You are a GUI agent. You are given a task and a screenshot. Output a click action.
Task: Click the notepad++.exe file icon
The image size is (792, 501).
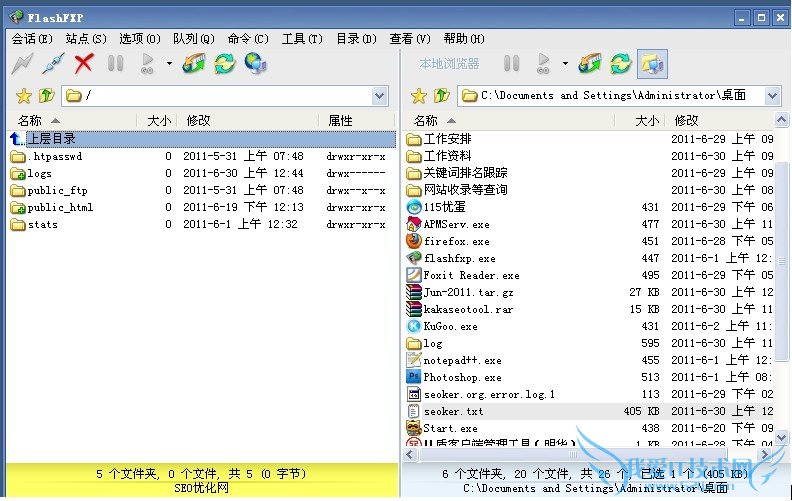(x=414, y=360)
